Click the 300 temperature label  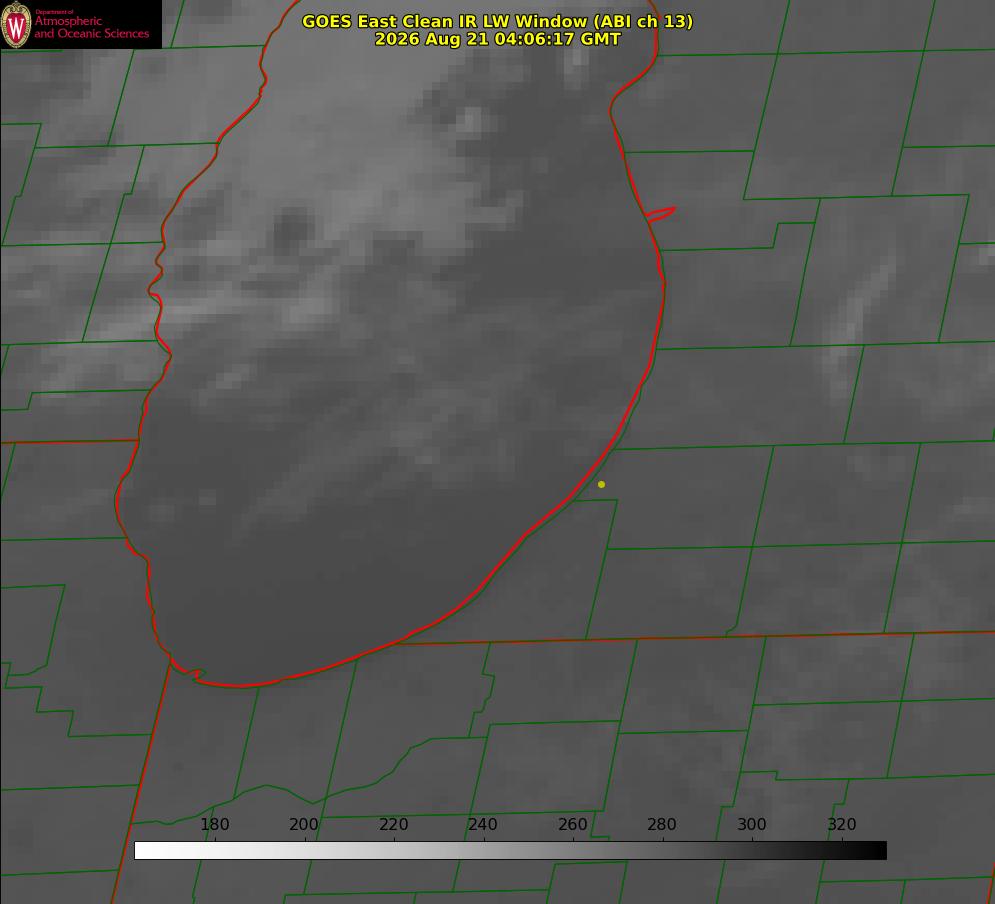752,824
